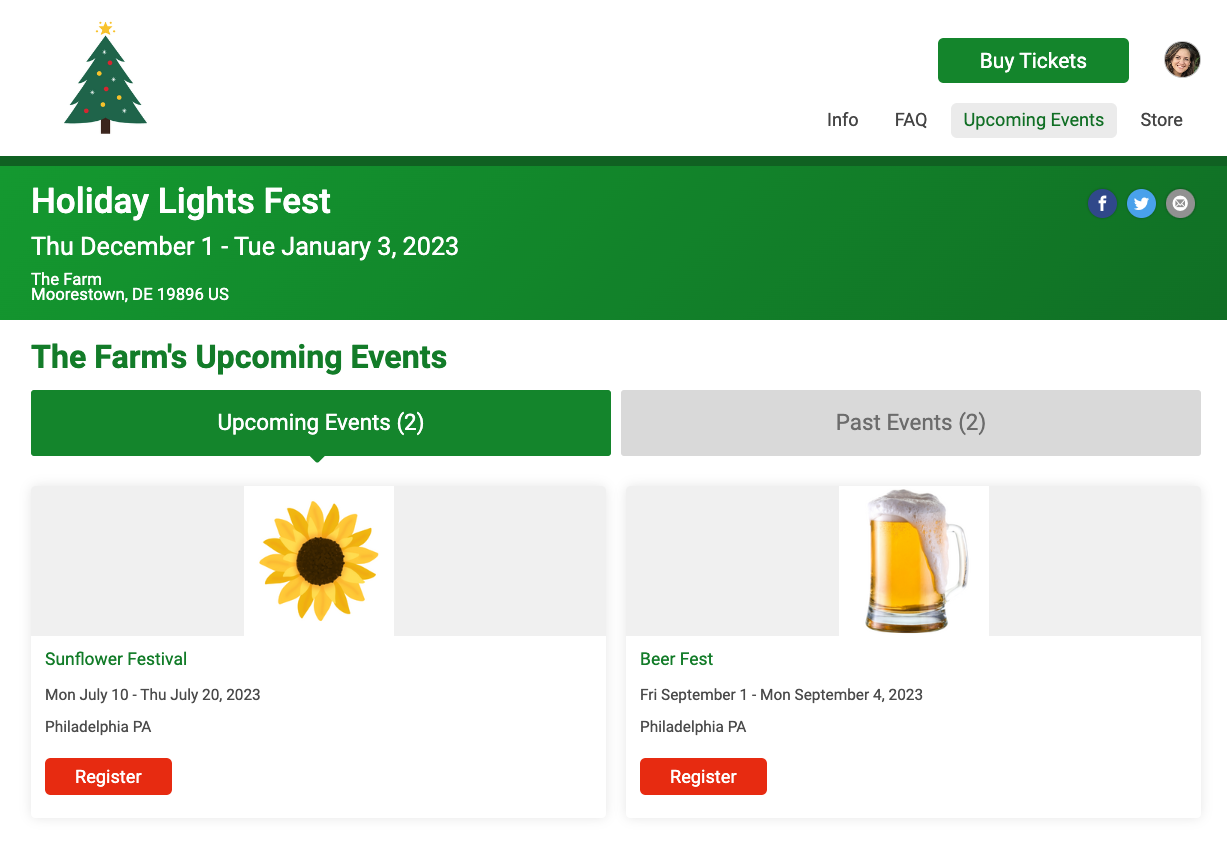This screenshot has height=851, width=1227.
Task: Open the user profile avatar
Action: (x=1182, y=60)
